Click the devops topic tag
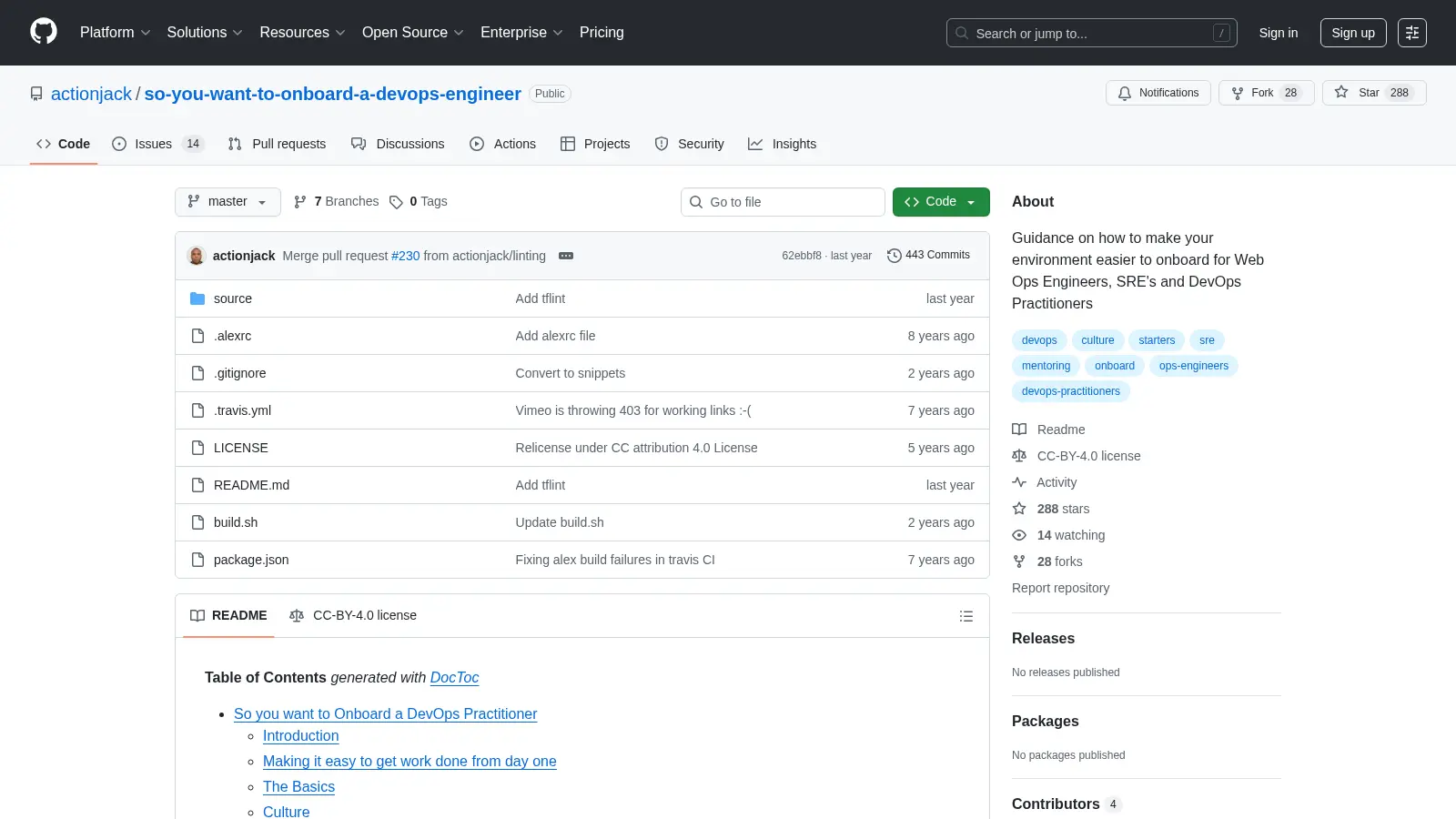 [x=1039, y=340]
